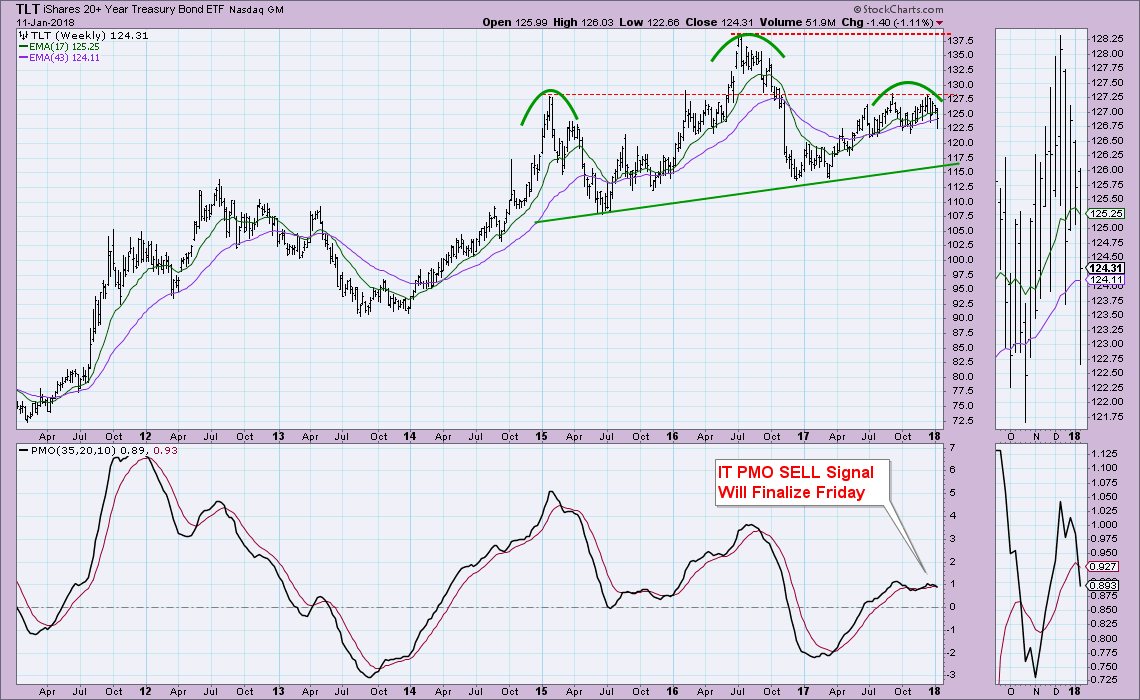Click the EMA(17) 125.25 legend entry
This screenshot has height=700, width=1140.
[x=64, y=47]
